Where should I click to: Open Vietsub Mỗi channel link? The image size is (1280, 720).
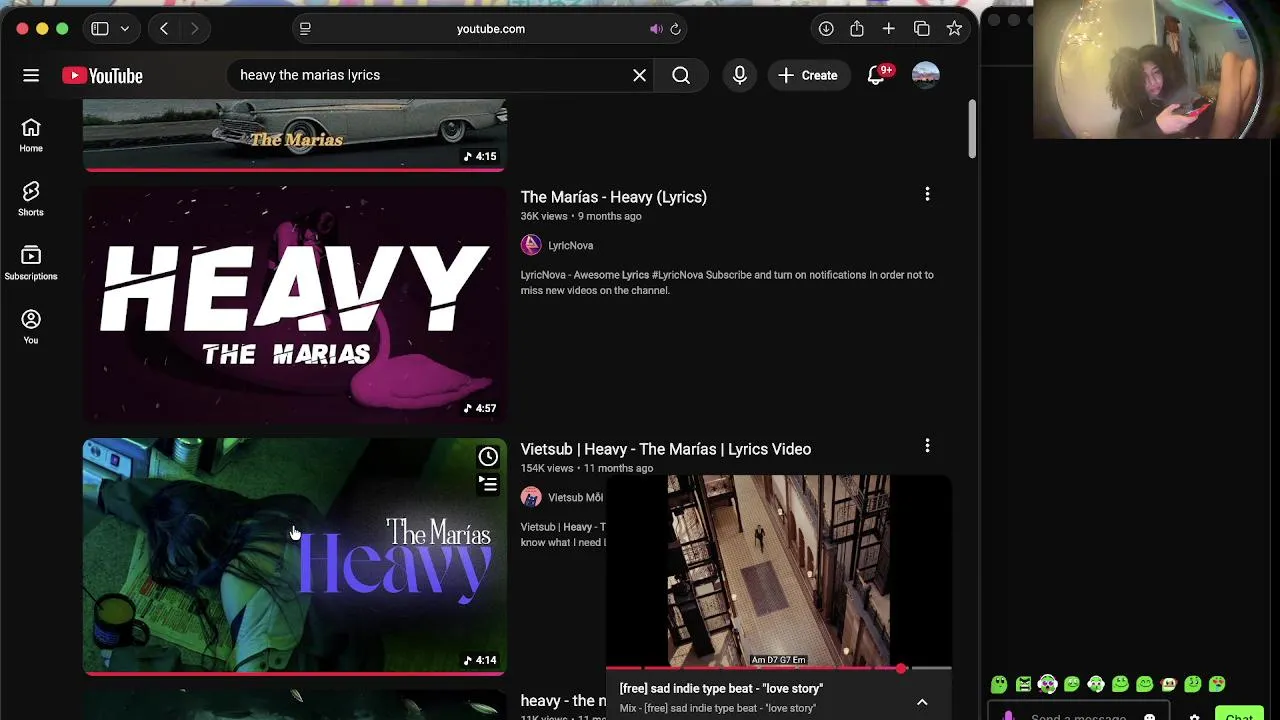coord(576,497)
